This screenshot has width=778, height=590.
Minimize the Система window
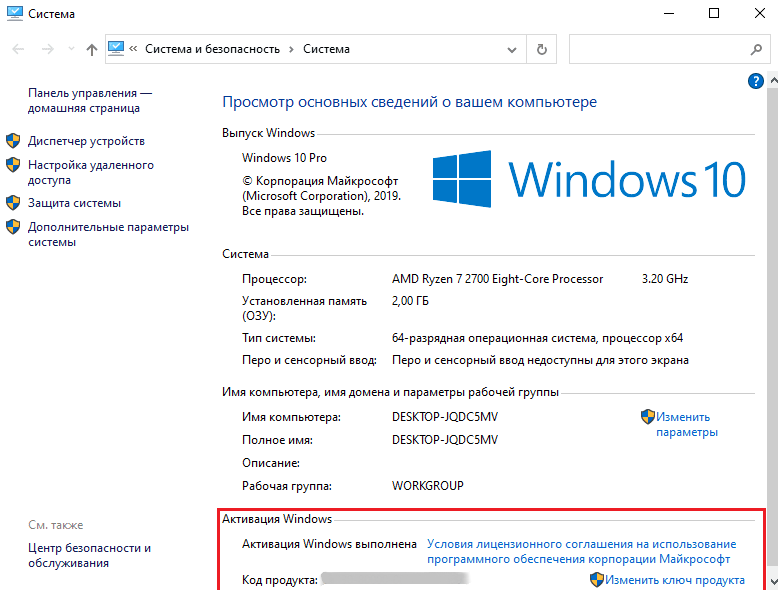pyautogui.click(x=669, y=13)
